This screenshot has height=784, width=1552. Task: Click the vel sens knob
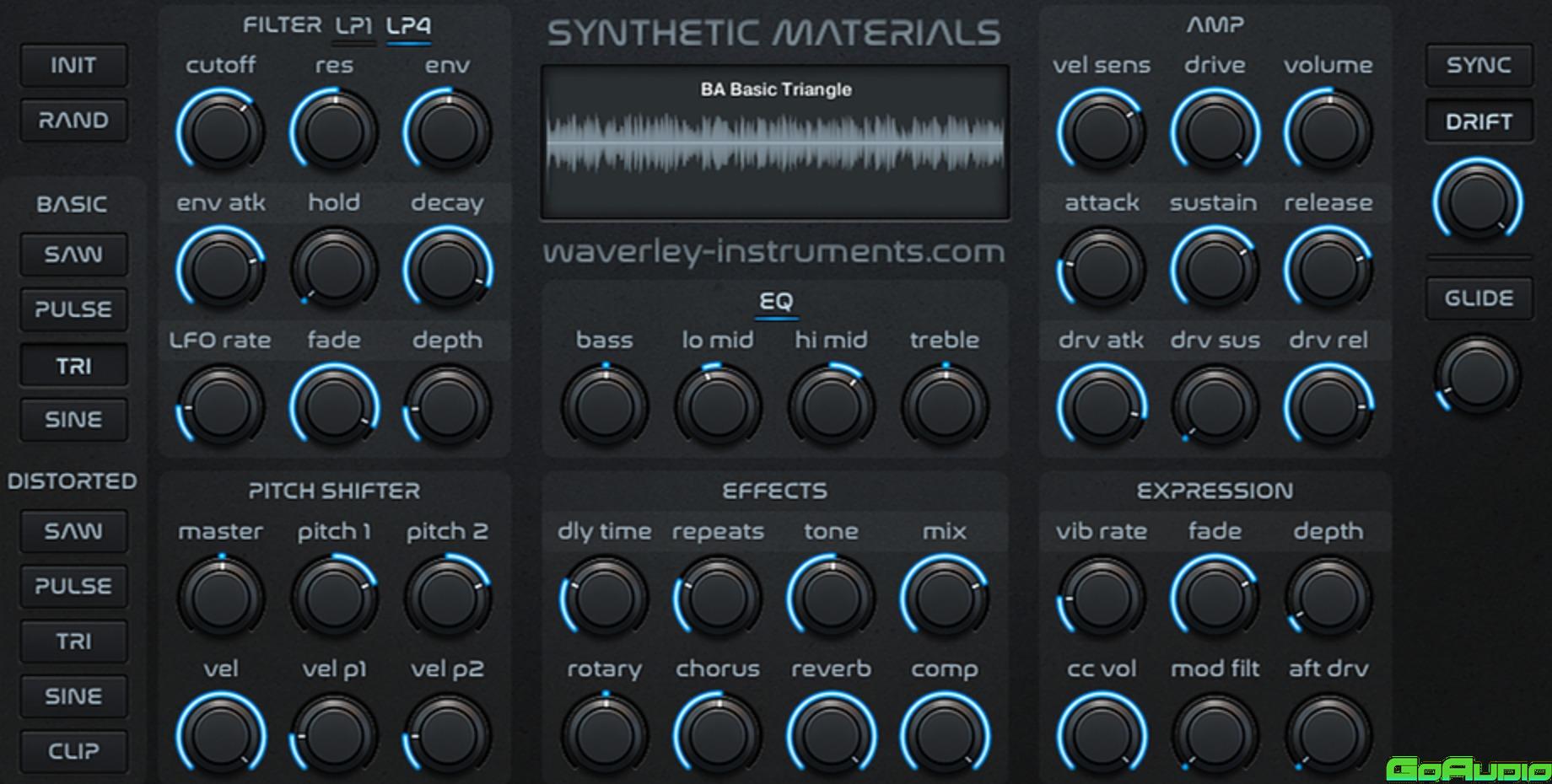coord(1102,132)
